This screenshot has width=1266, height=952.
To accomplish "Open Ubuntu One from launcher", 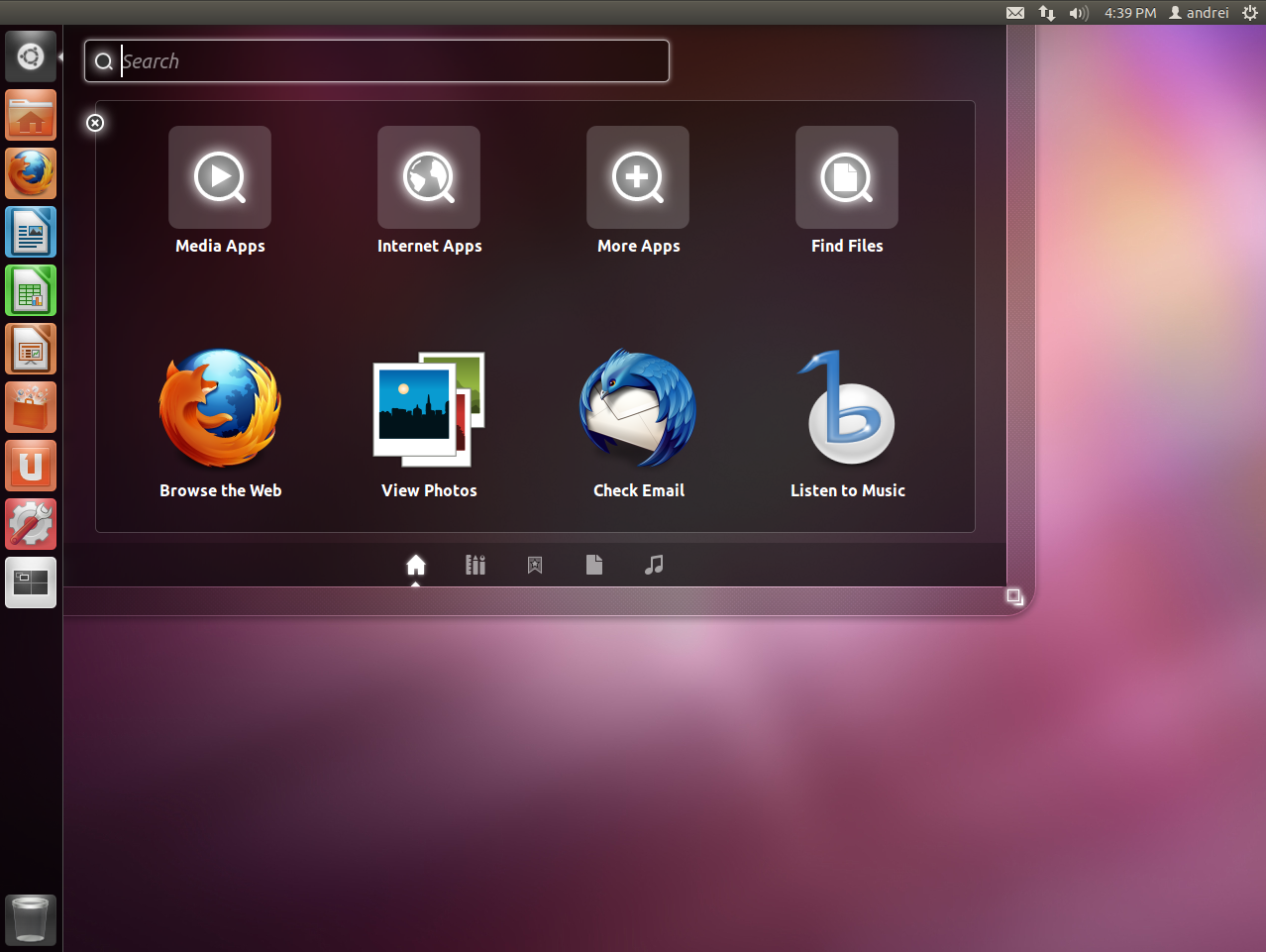I will point(31,466).
